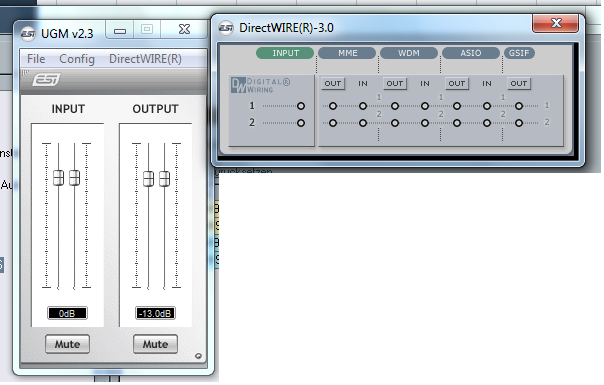
Task: Click the -13.0dB output level readout
Action: [155, 313]
